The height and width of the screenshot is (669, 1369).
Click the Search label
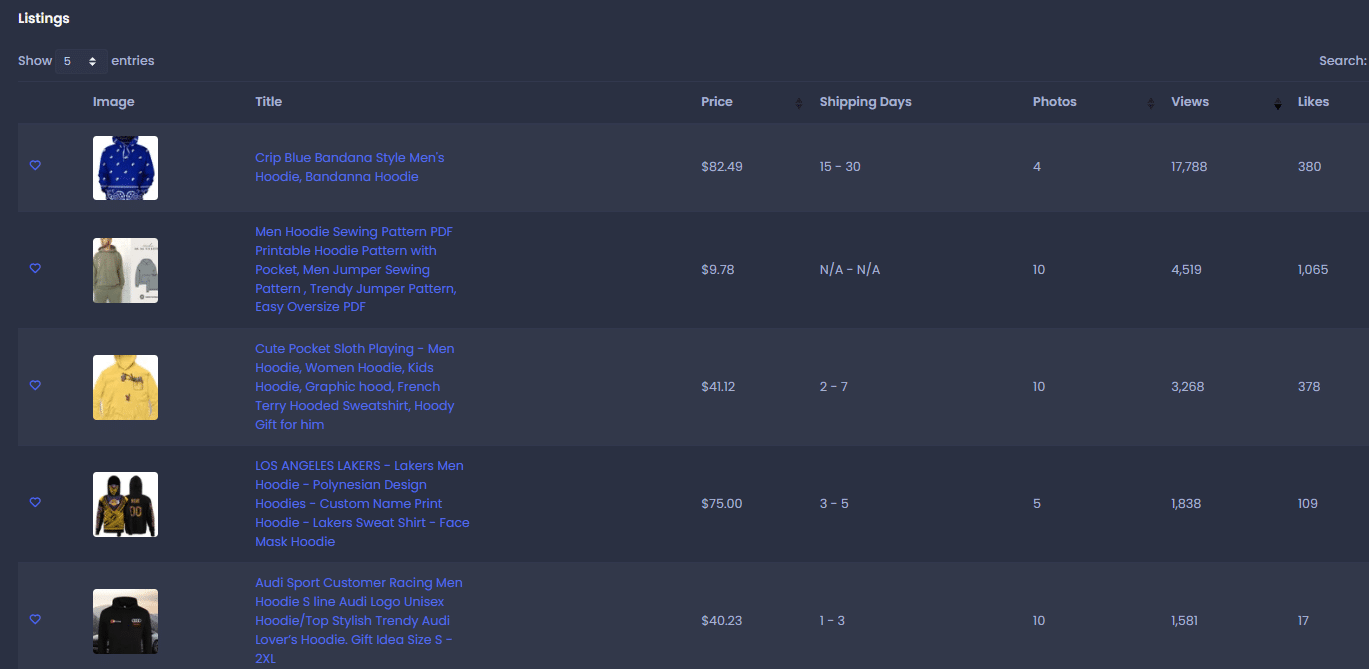coord(1343,61)
